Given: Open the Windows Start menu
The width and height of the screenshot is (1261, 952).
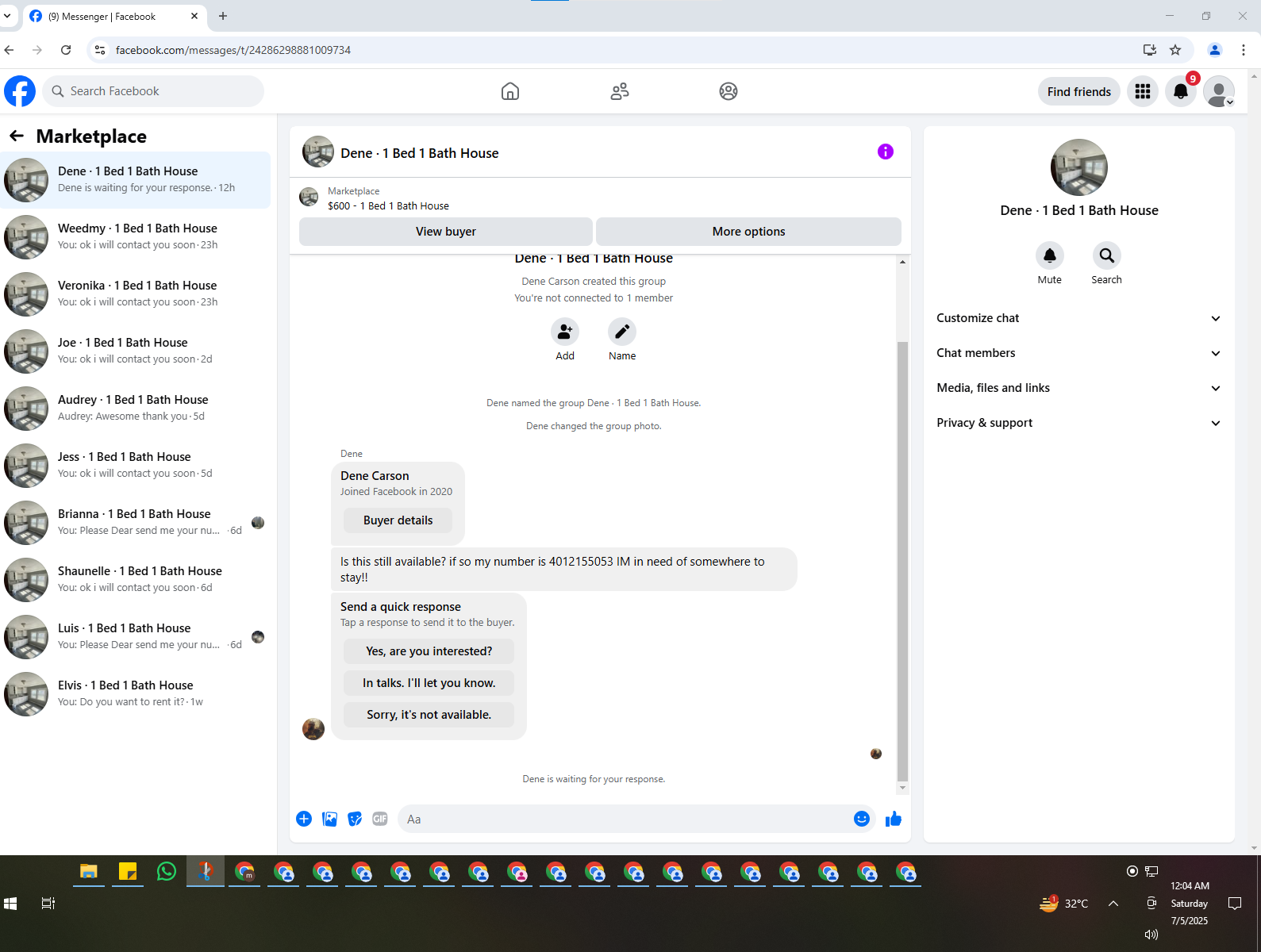Looking at the screenshot, I should tap(10, 904).
